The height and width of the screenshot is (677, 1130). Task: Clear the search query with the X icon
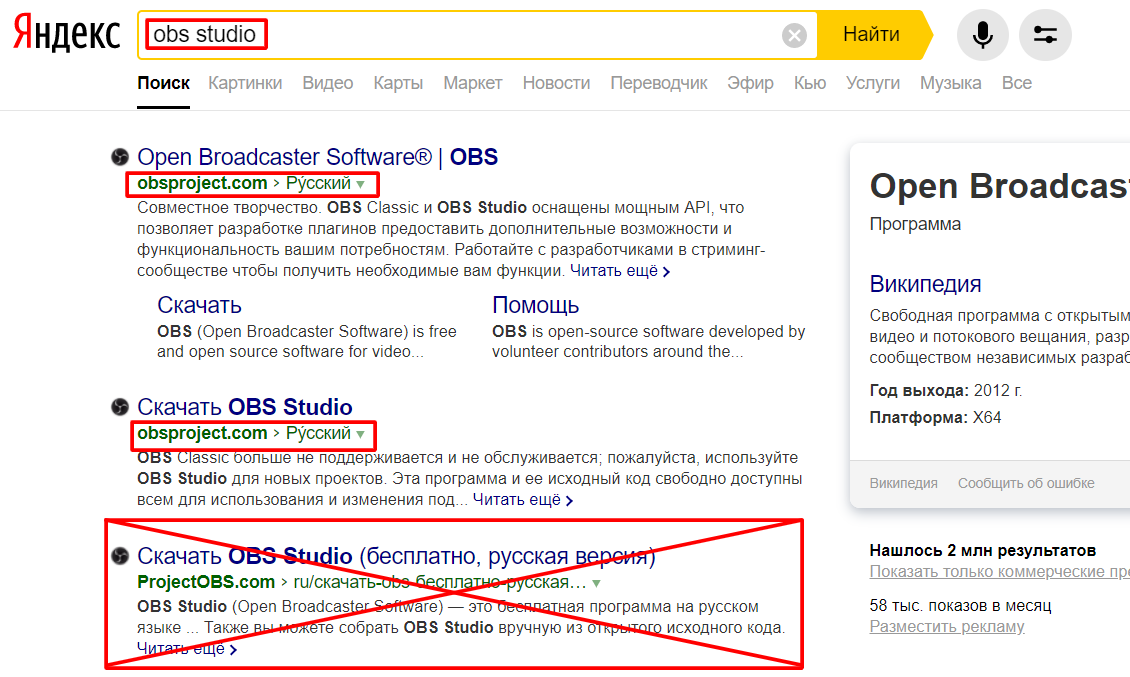(x=795, y=35)
